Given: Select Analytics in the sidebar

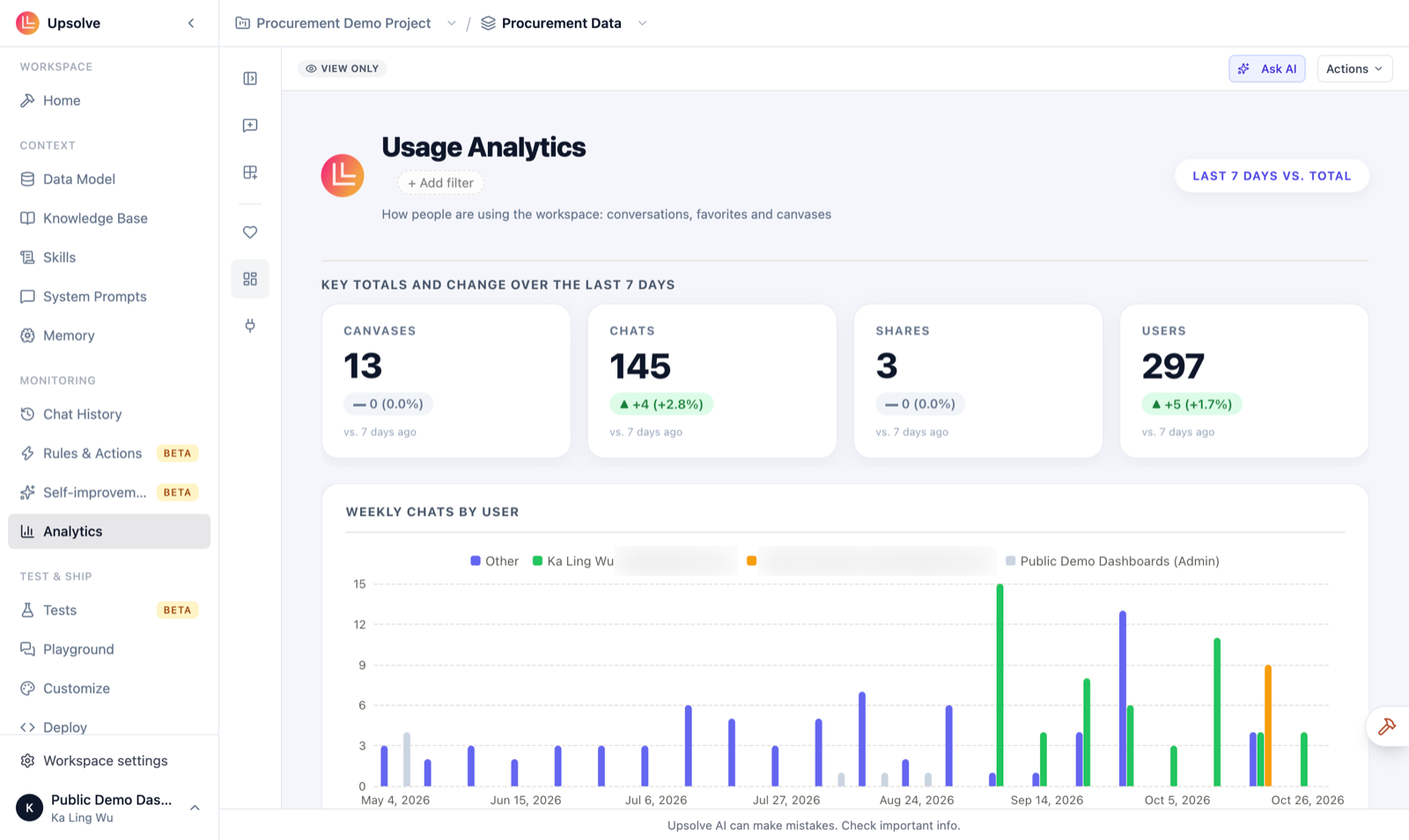Looking at the screenshot, I should (x=109, y=531).
